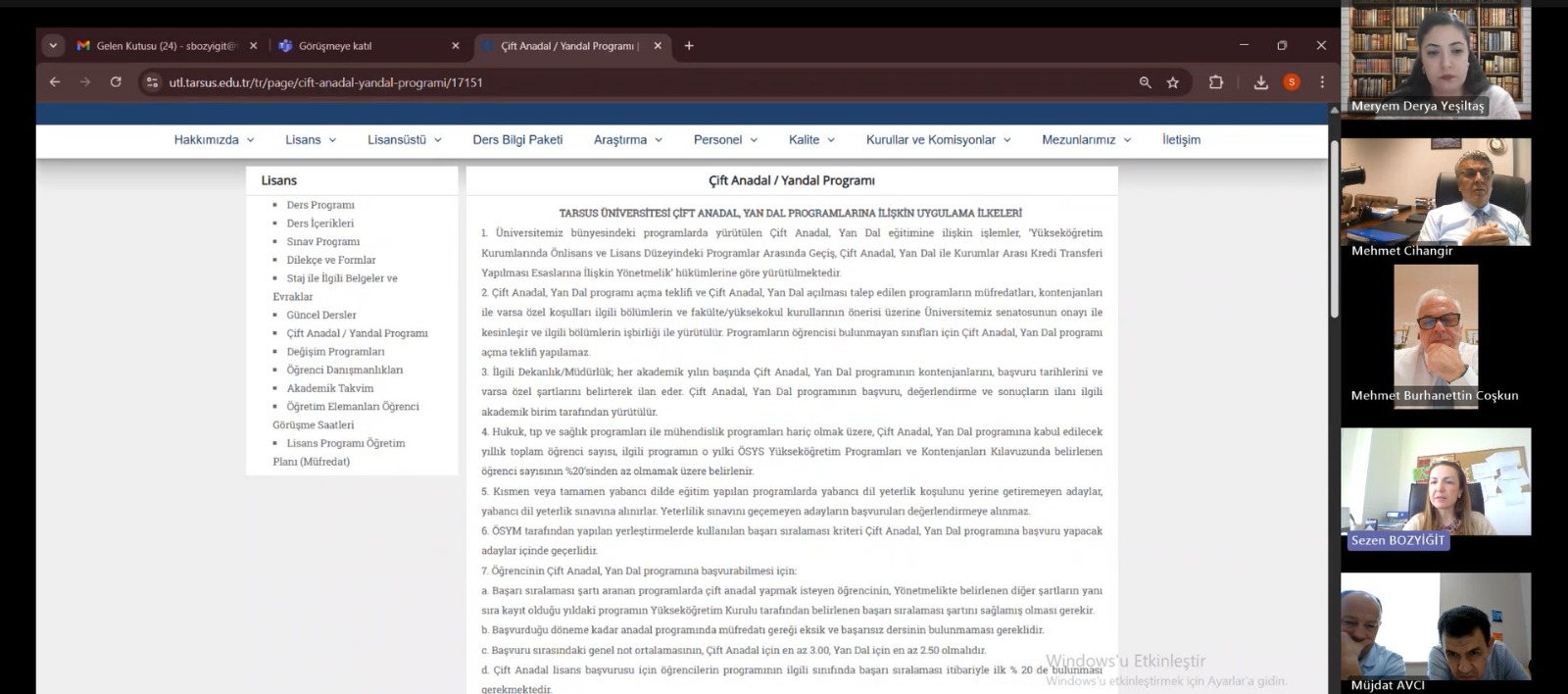The height and width of the screenshot is (694, 1568).
Task: Open the browser extensions puzzle icon
Action: pos(1216,82)
